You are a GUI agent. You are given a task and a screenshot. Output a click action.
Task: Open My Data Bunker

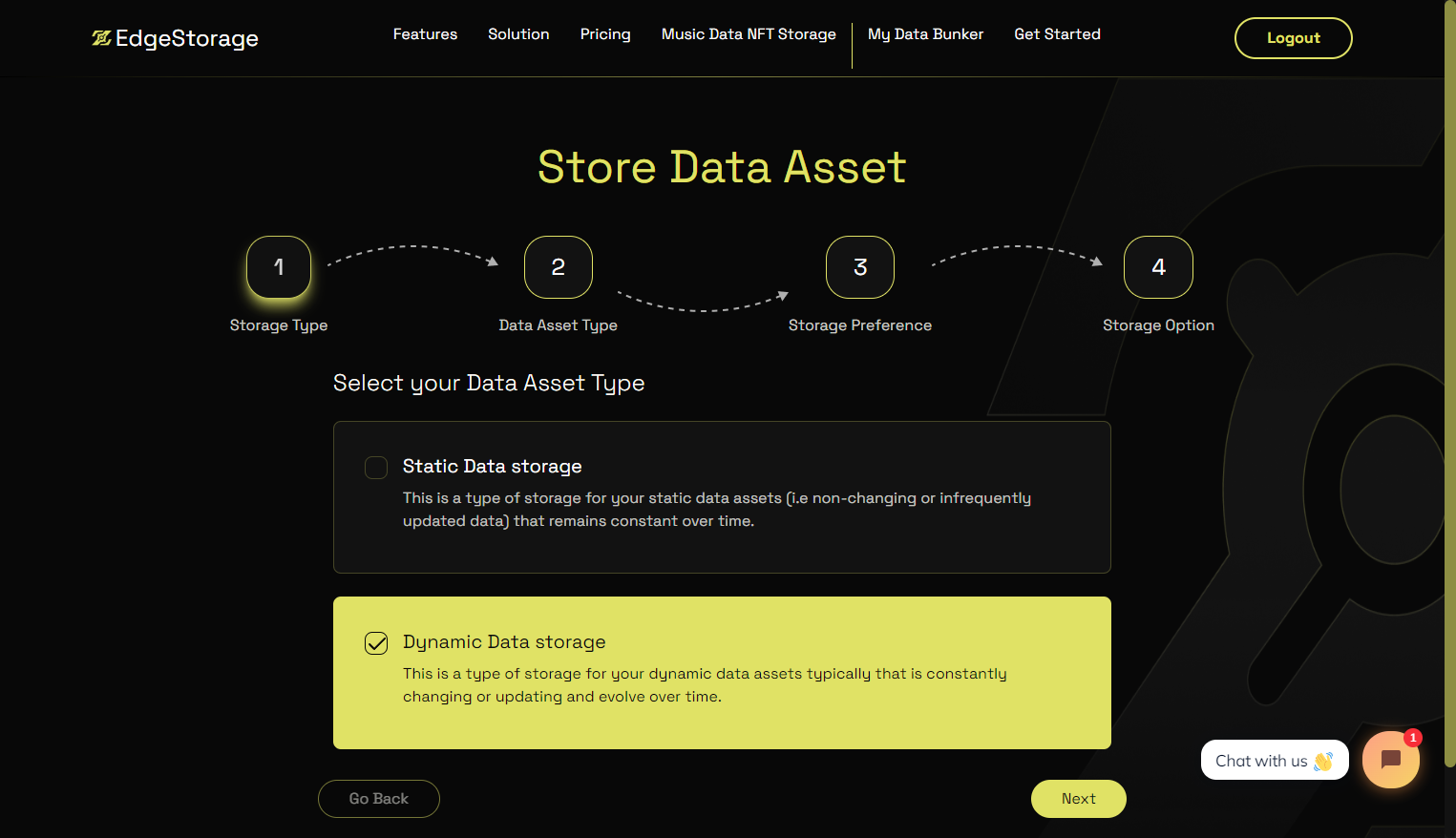(x=925, y=34)
